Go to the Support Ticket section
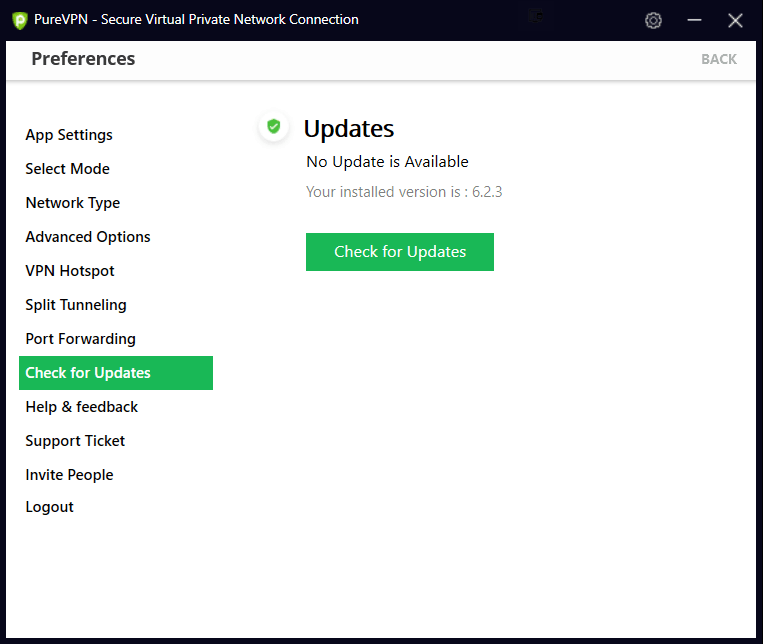Viewport: 763px width, 644px height. (x=75, y=441)
